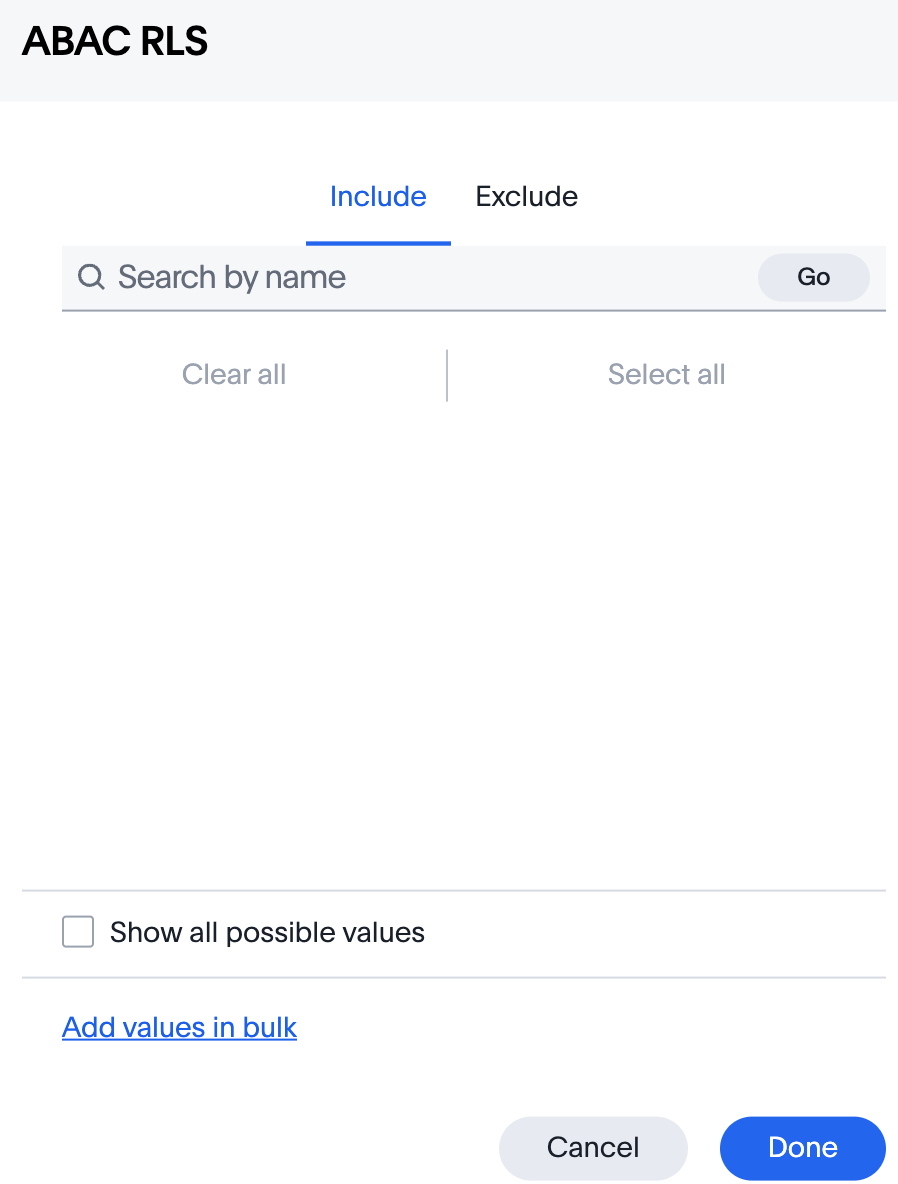898x1184 pixels.
Task: Click the magnifying glass search icon
Action: [91, 277]
